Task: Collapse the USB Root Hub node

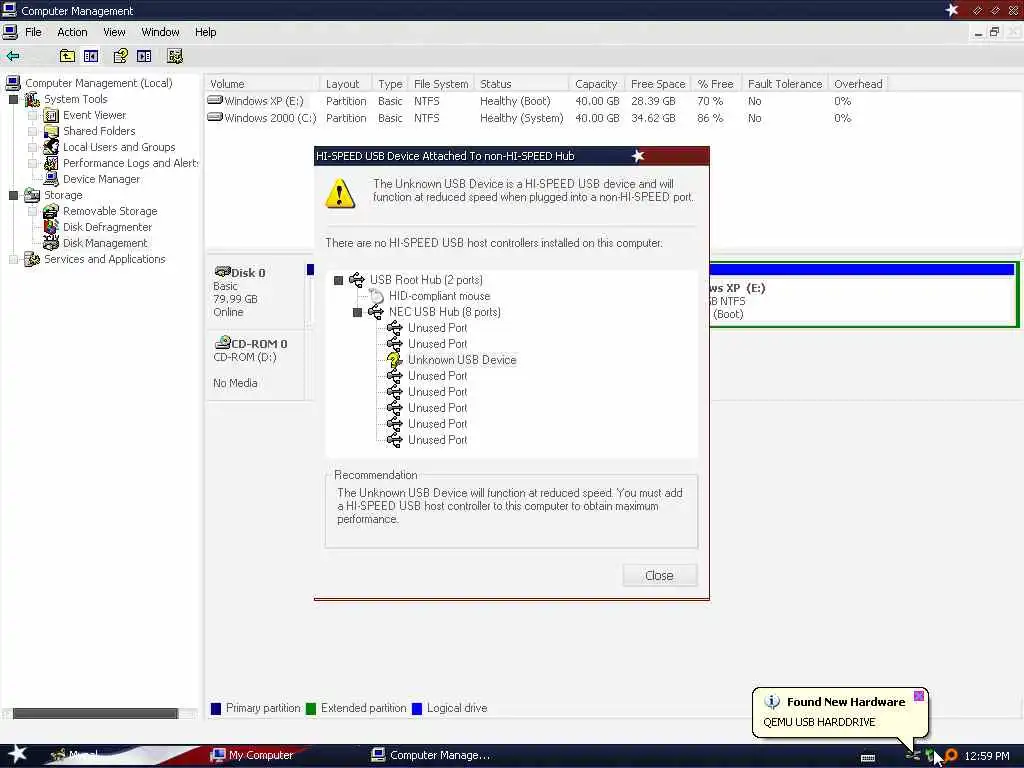Action: tap(338, 280)
